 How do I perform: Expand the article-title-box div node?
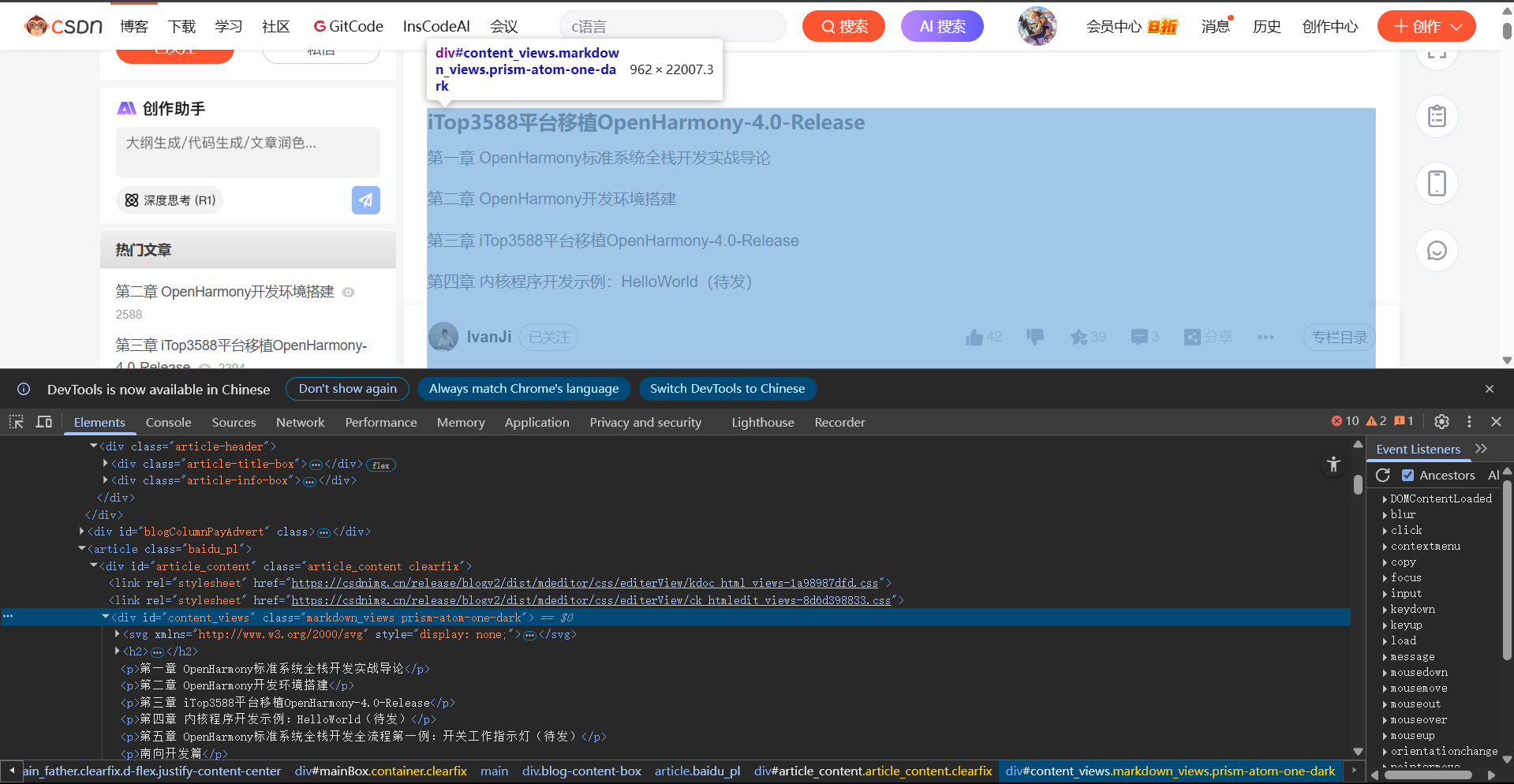[106, 464]
